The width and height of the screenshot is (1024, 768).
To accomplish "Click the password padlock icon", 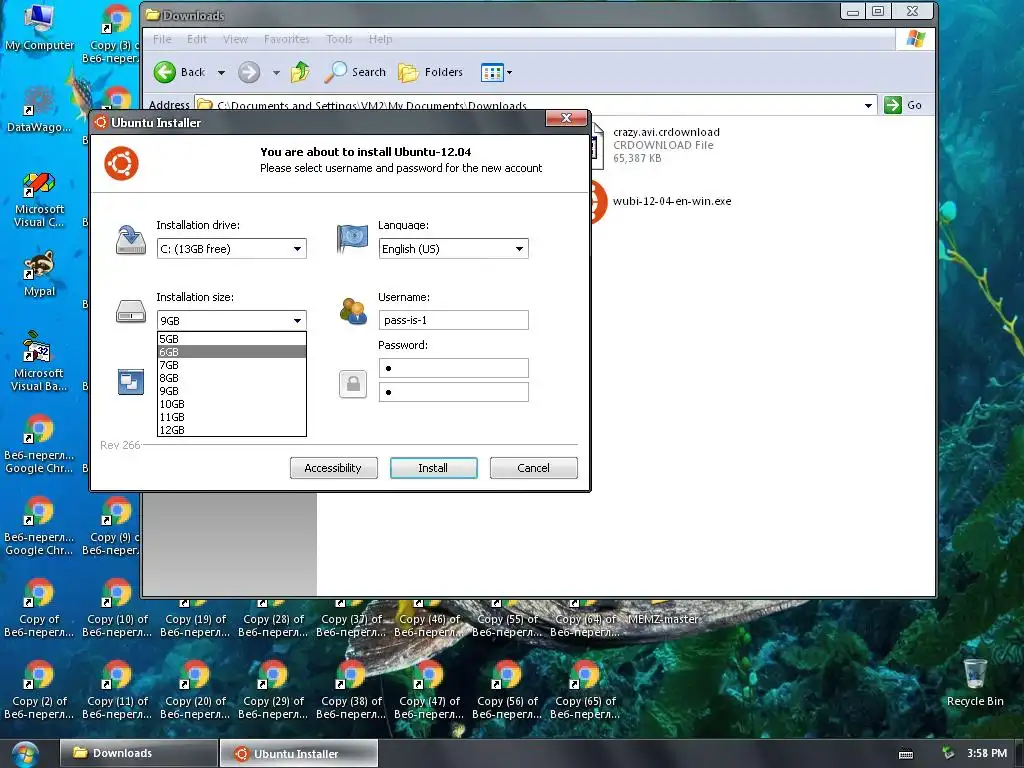I will [x=353, y=384].
